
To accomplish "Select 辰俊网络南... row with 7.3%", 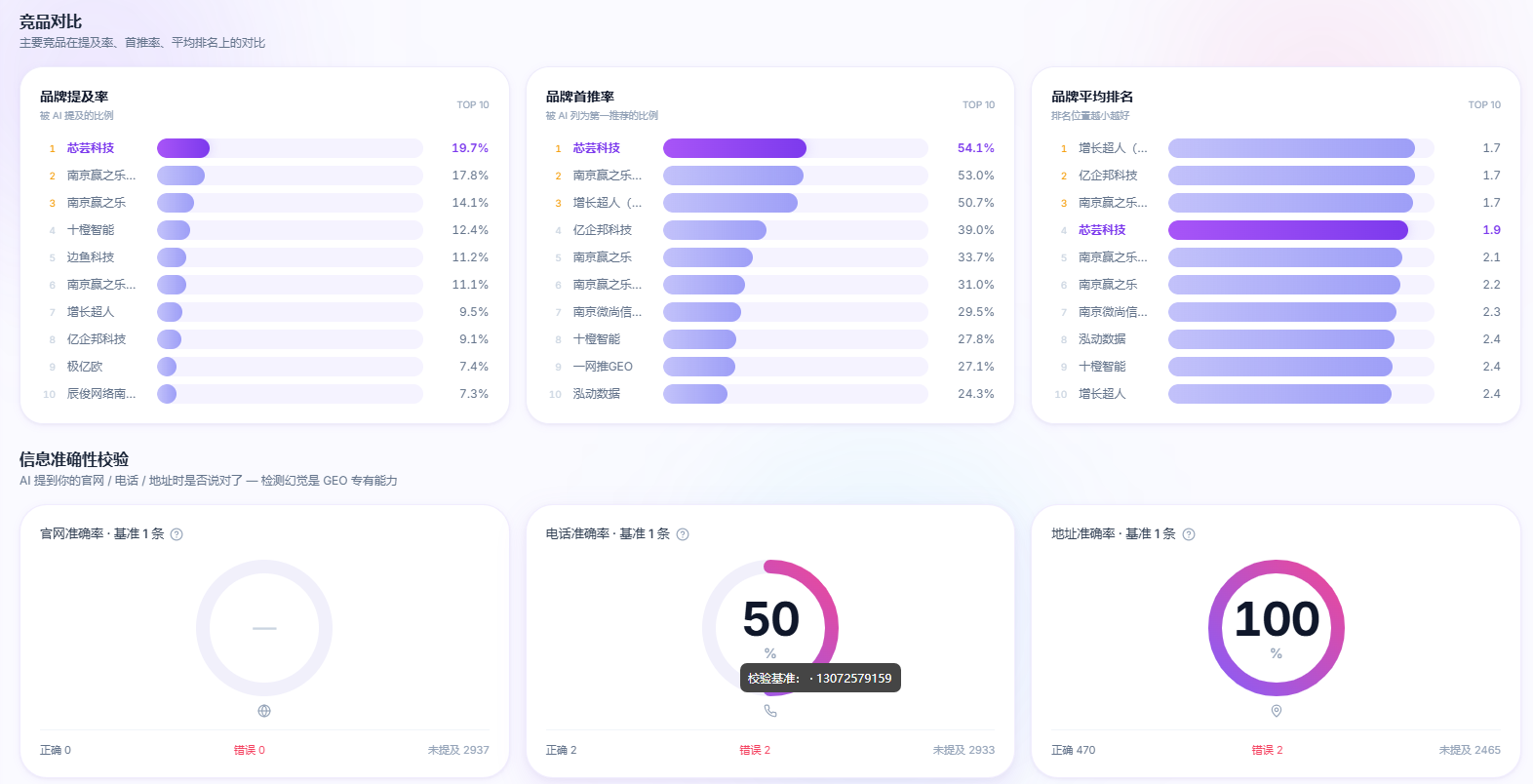I will (264, 394).
